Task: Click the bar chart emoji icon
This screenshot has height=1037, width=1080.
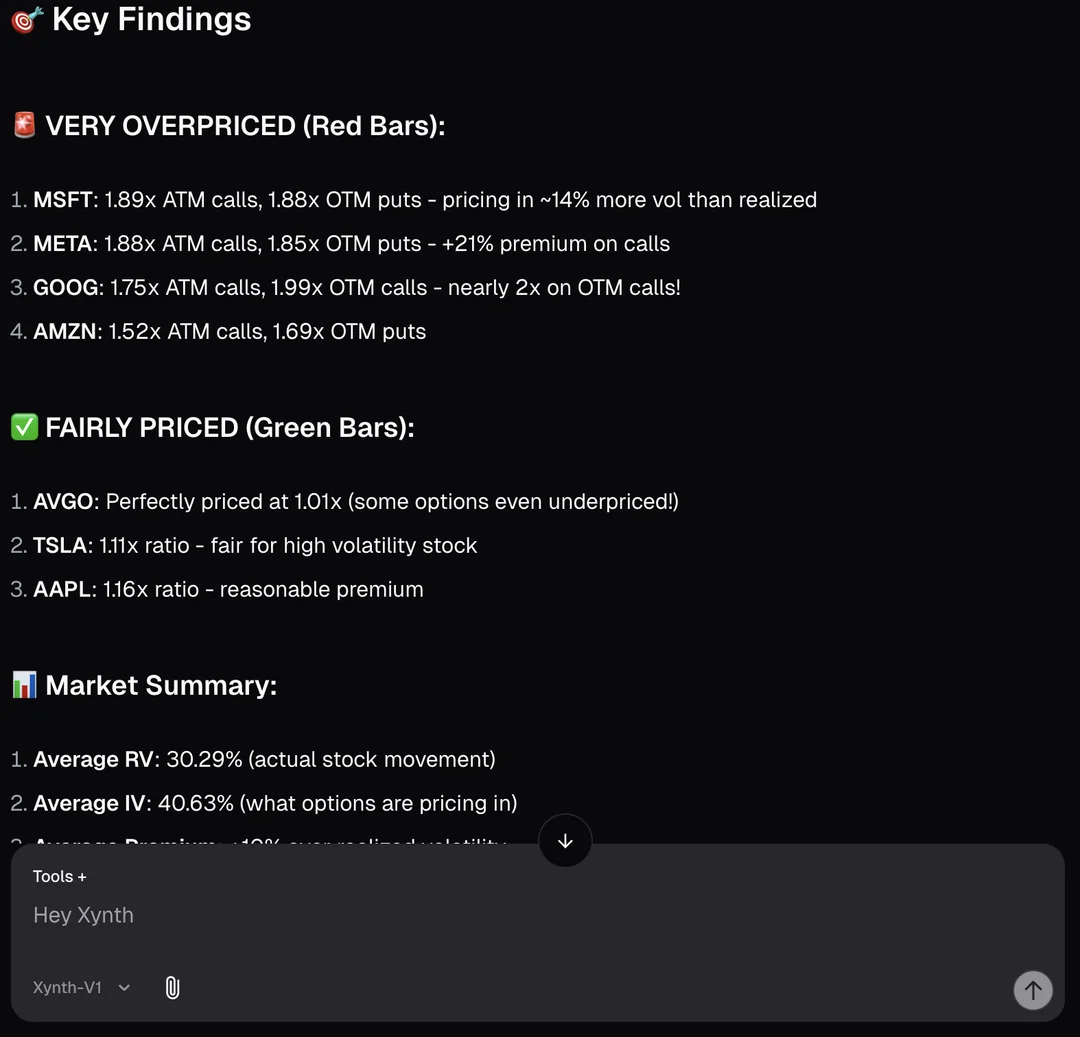Action: pyautogui.click(x=24, y=685)
